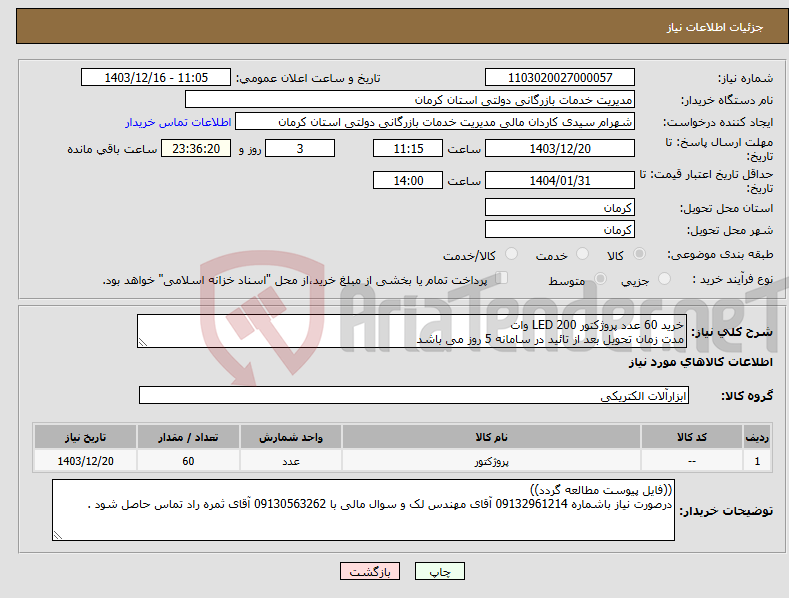Click the توضیحات خریدار text area
789x598 pixels.
(x=363, y=510)
